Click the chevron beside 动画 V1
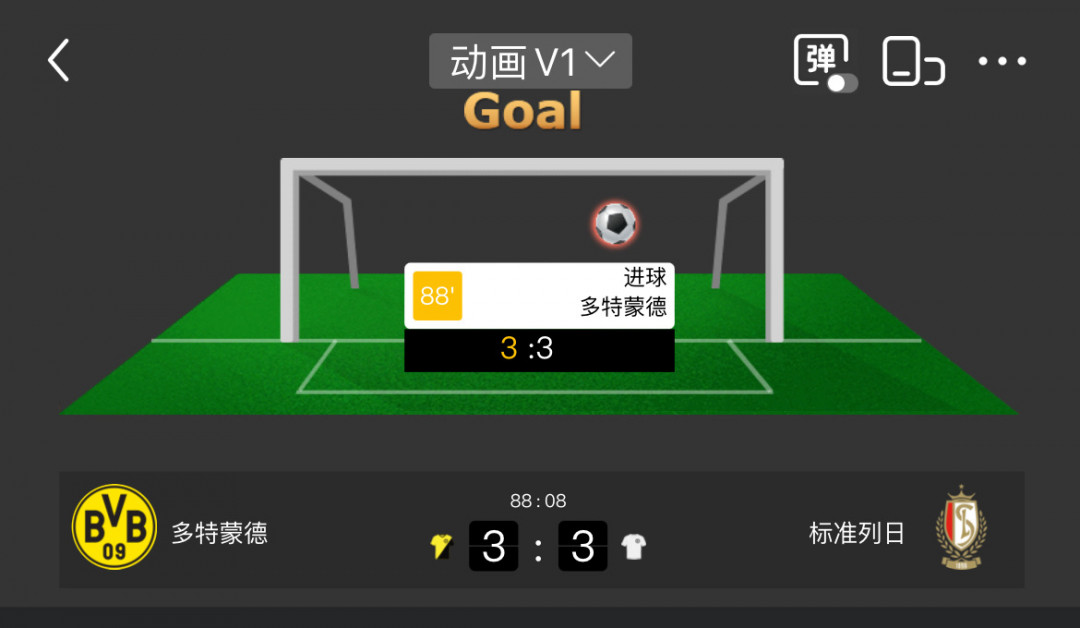This screenshot has width=1080, height=628. coord(601,60)
